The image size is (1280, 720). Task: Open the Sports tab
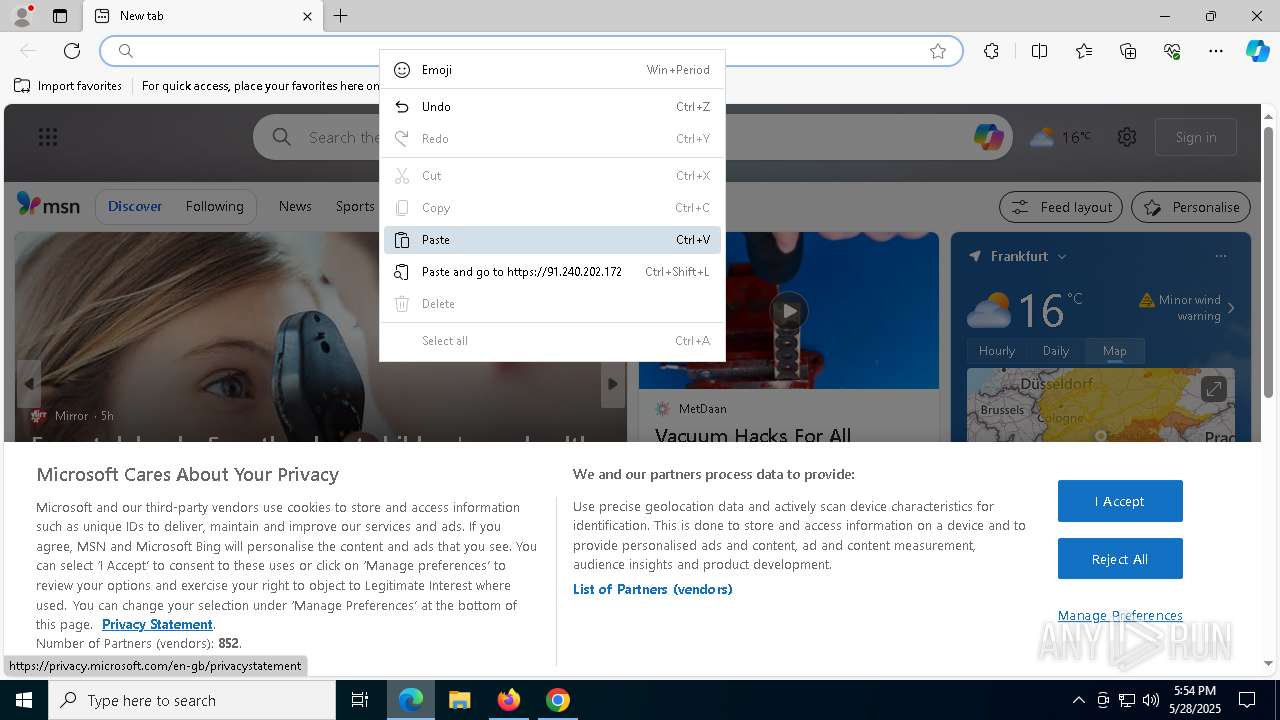355,206
